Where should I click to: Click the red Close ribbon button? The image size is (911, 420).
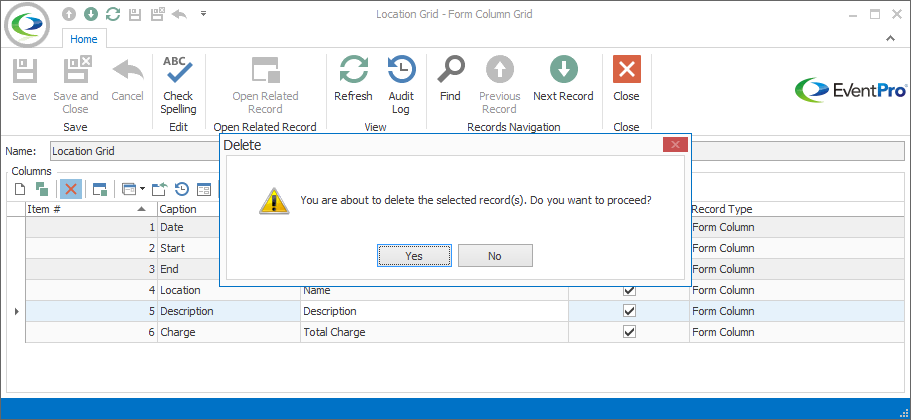pyautogui.click(x=626, y=80)
